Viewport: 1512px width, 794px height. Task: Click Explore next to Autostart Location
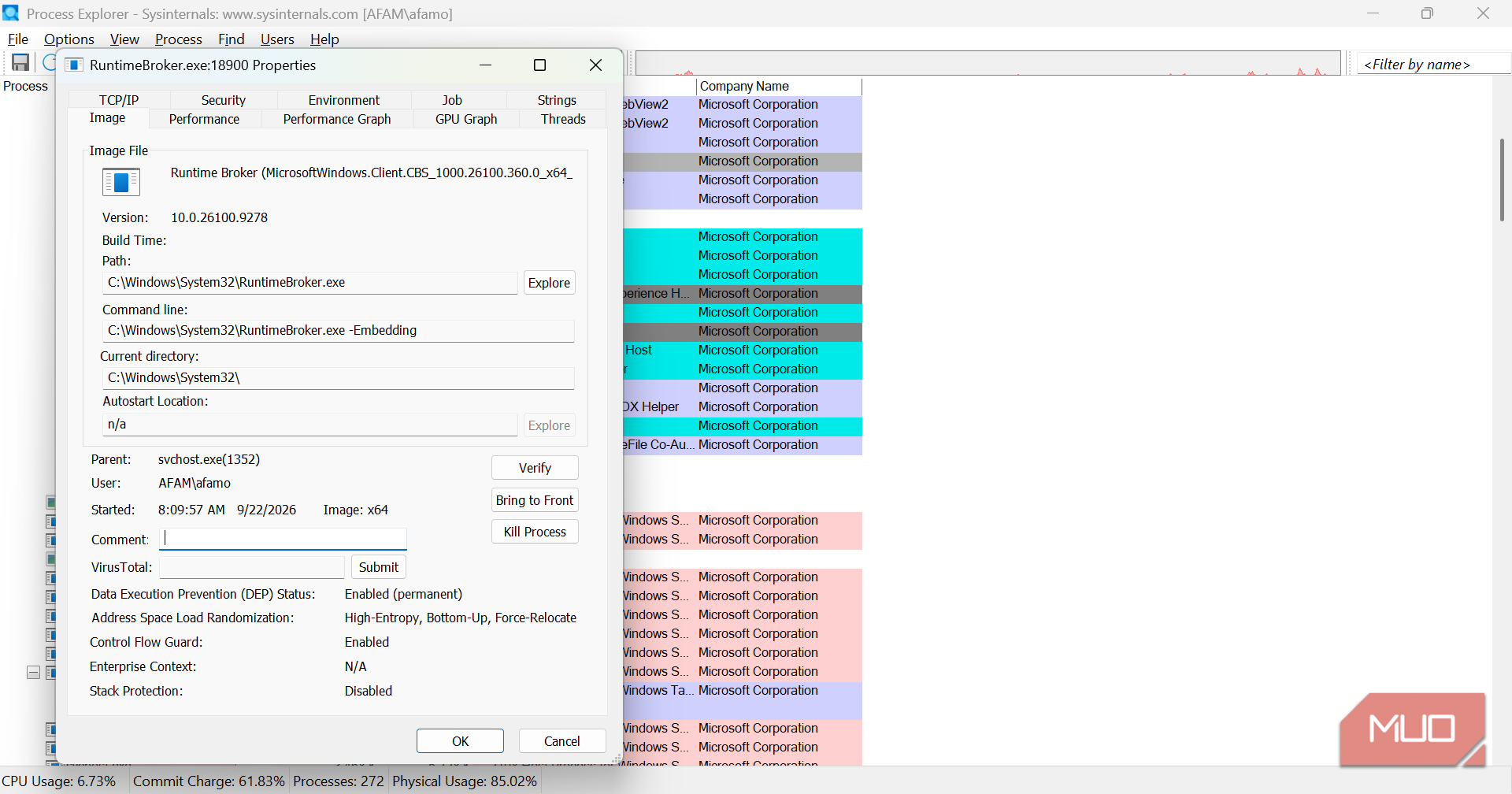(x=550, y=425)
